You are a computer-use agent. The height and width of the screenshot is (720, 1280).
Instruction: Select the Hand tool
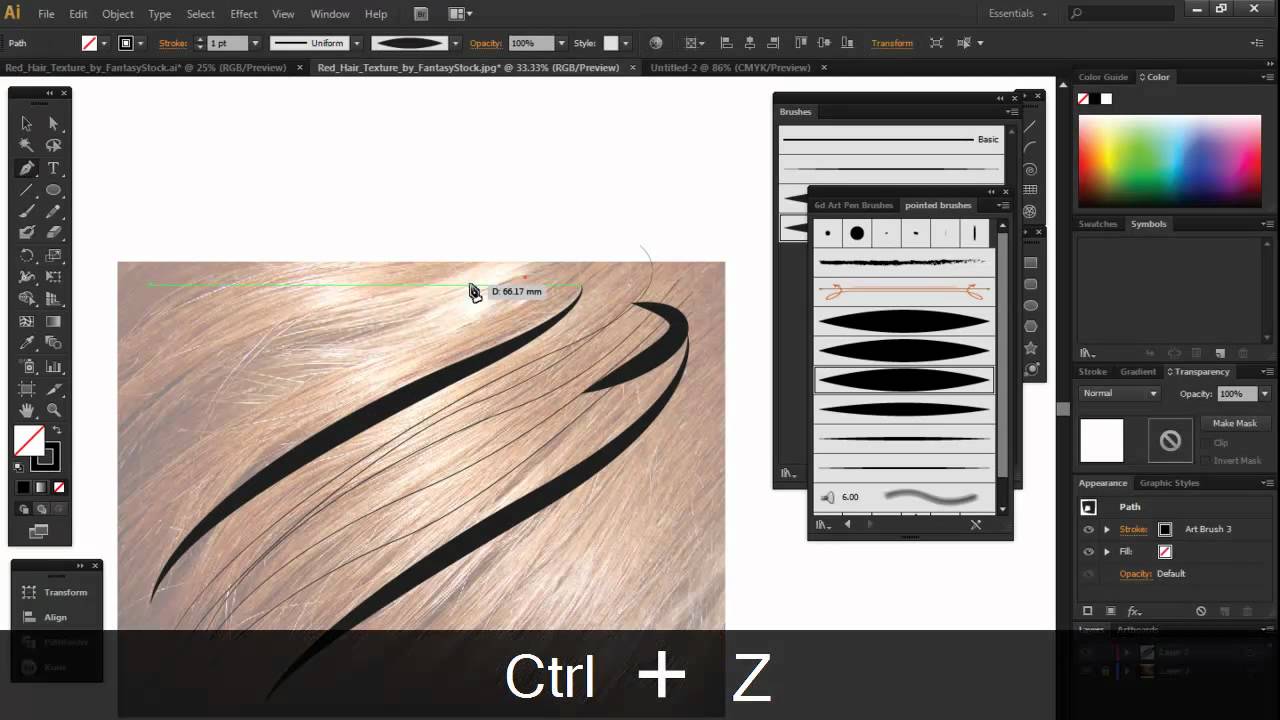click(x=27, y=410)
